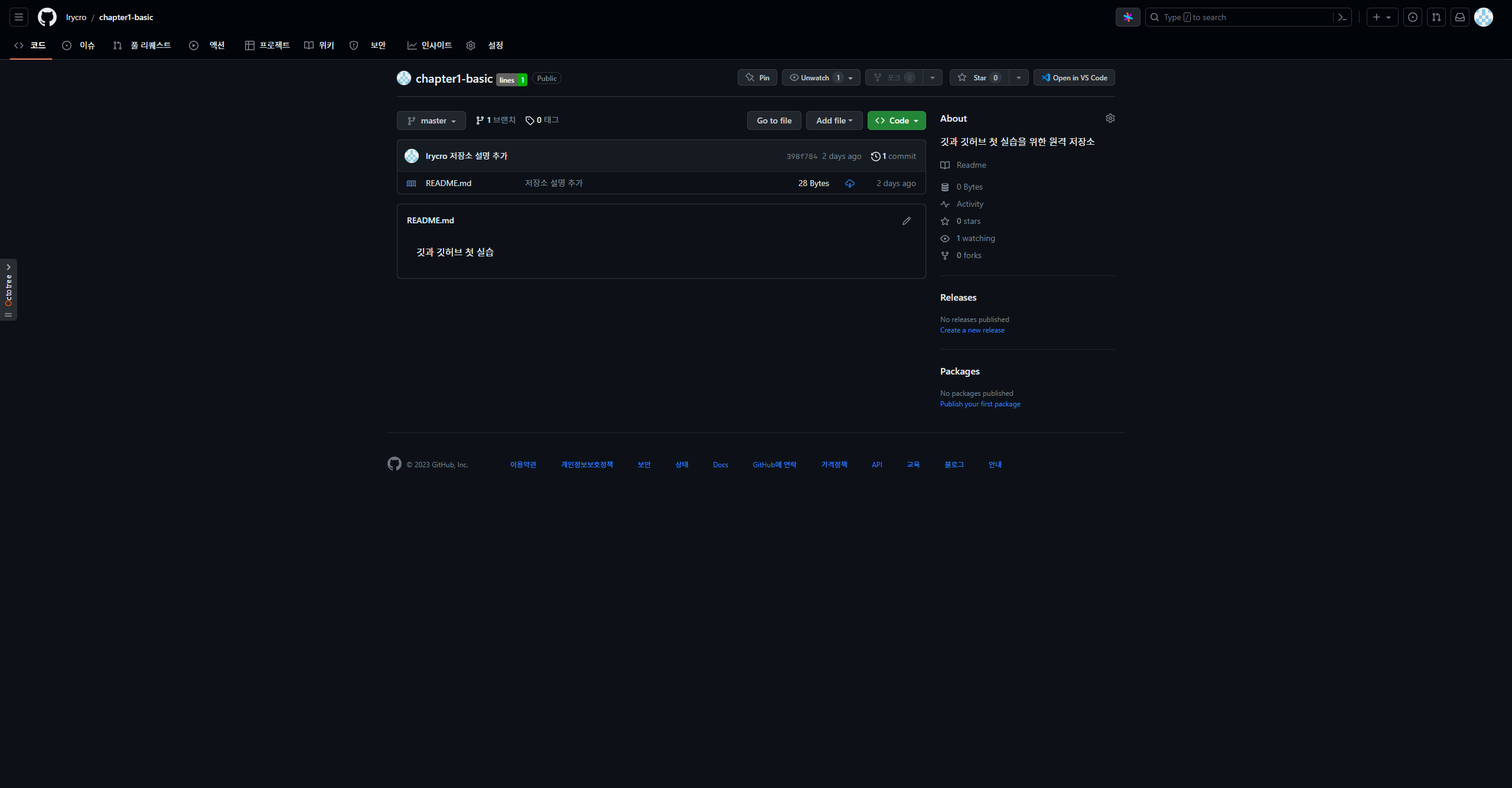The height and width of the screenshot is (788, 1512).
Task: Open the command palette terminal icon
Action: pos(1342,17)
